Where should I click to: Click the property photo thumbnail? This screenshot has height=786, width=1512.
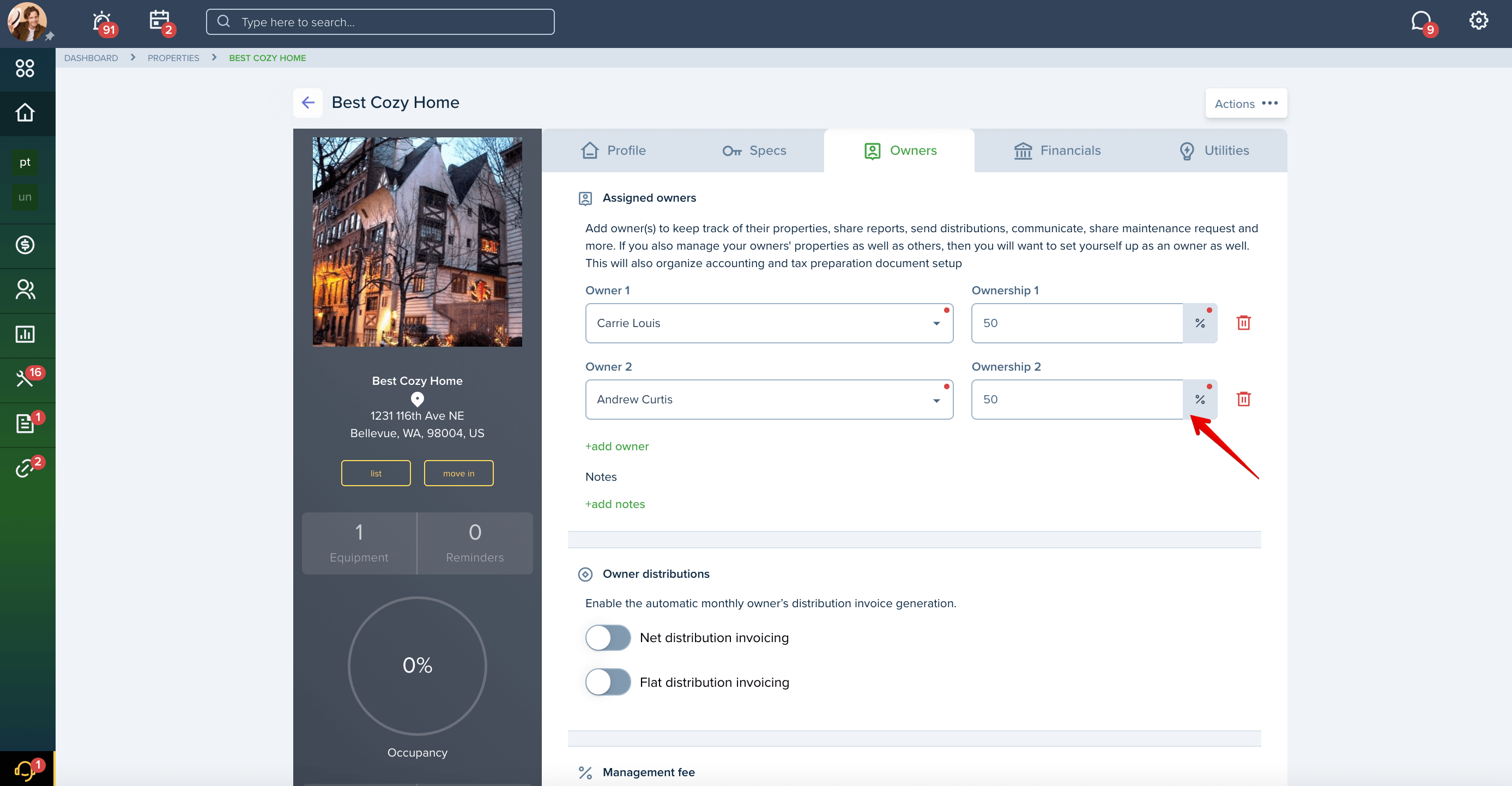click(x=418, y=242)
